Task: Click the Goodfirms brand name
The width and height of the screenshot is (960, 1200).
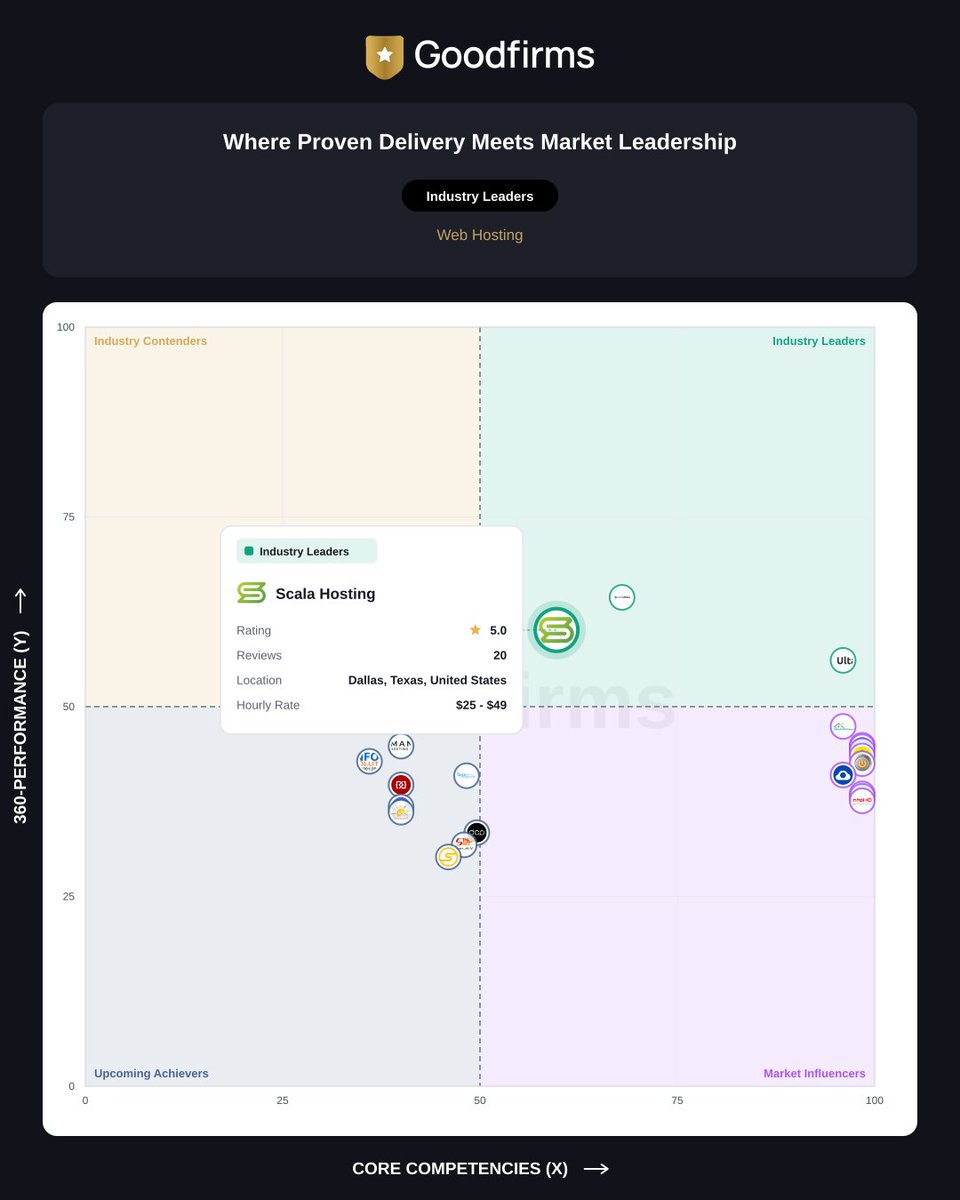Action: (x=504, y=55)
